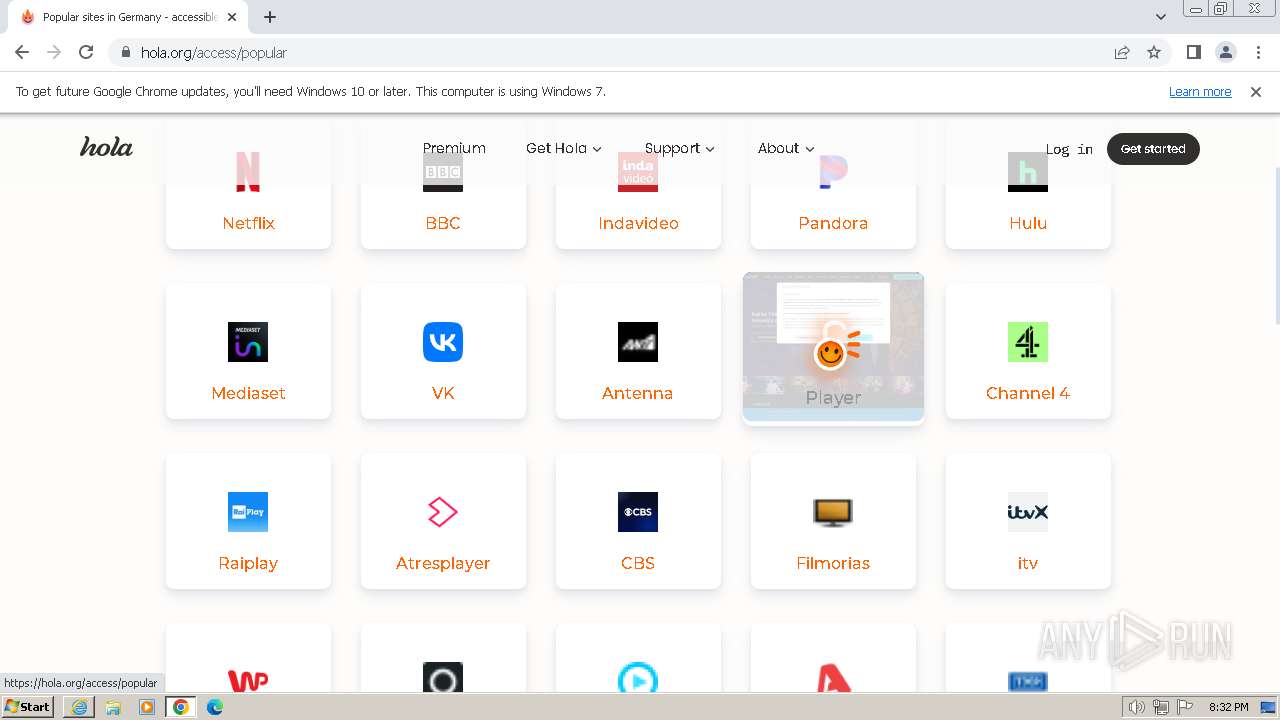Follow the Learn more link
This screenshot has width=1280, height=720.
coord(1200,91)
